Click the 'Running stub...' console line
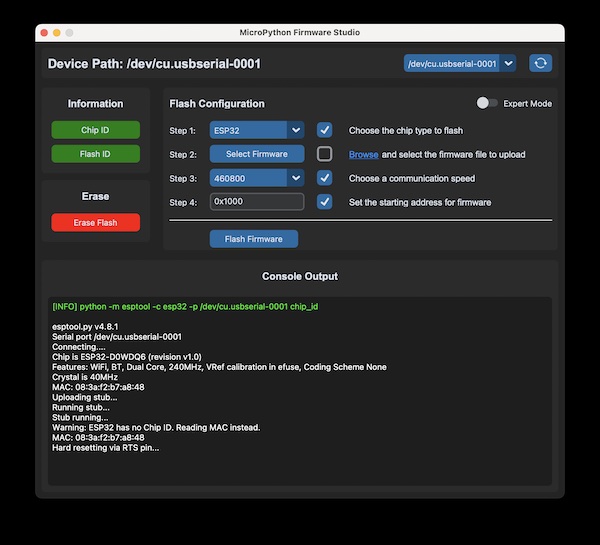Image resolution: width=600 pixels, height=545 pixels. 81,407
